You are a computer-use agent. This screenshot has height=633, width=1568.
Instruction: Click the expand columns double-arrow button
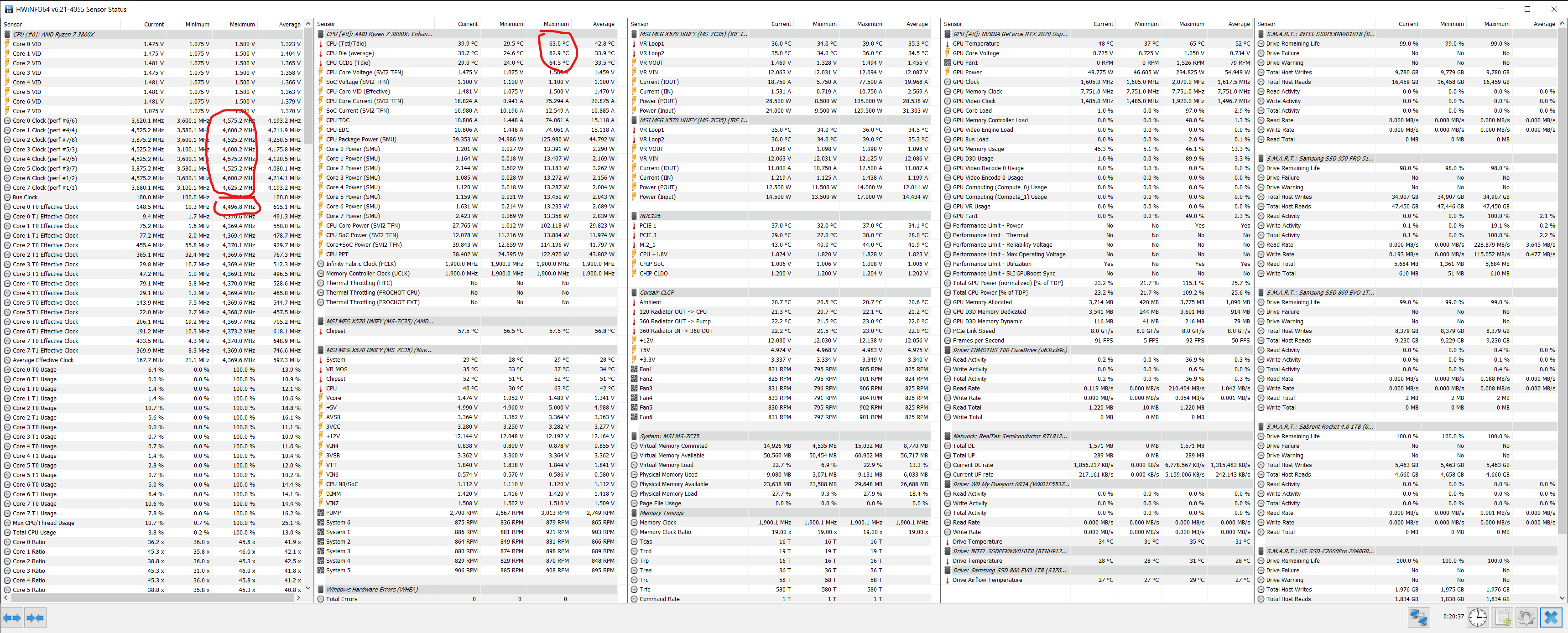(x=11, y=618)
